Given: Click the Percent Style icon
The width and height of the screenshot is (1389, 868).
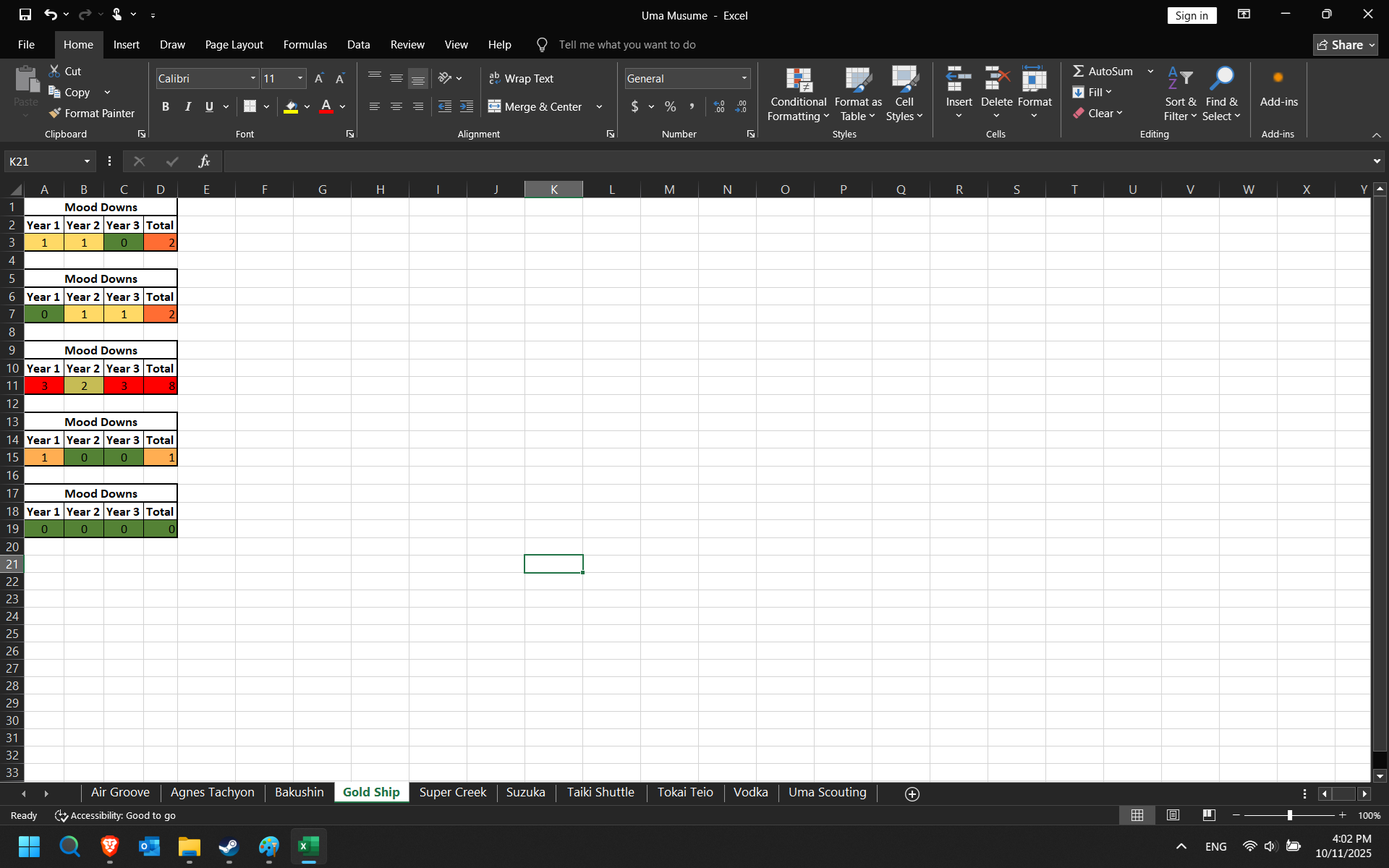Looking at the screenshot, I should (x=671, y=106).
